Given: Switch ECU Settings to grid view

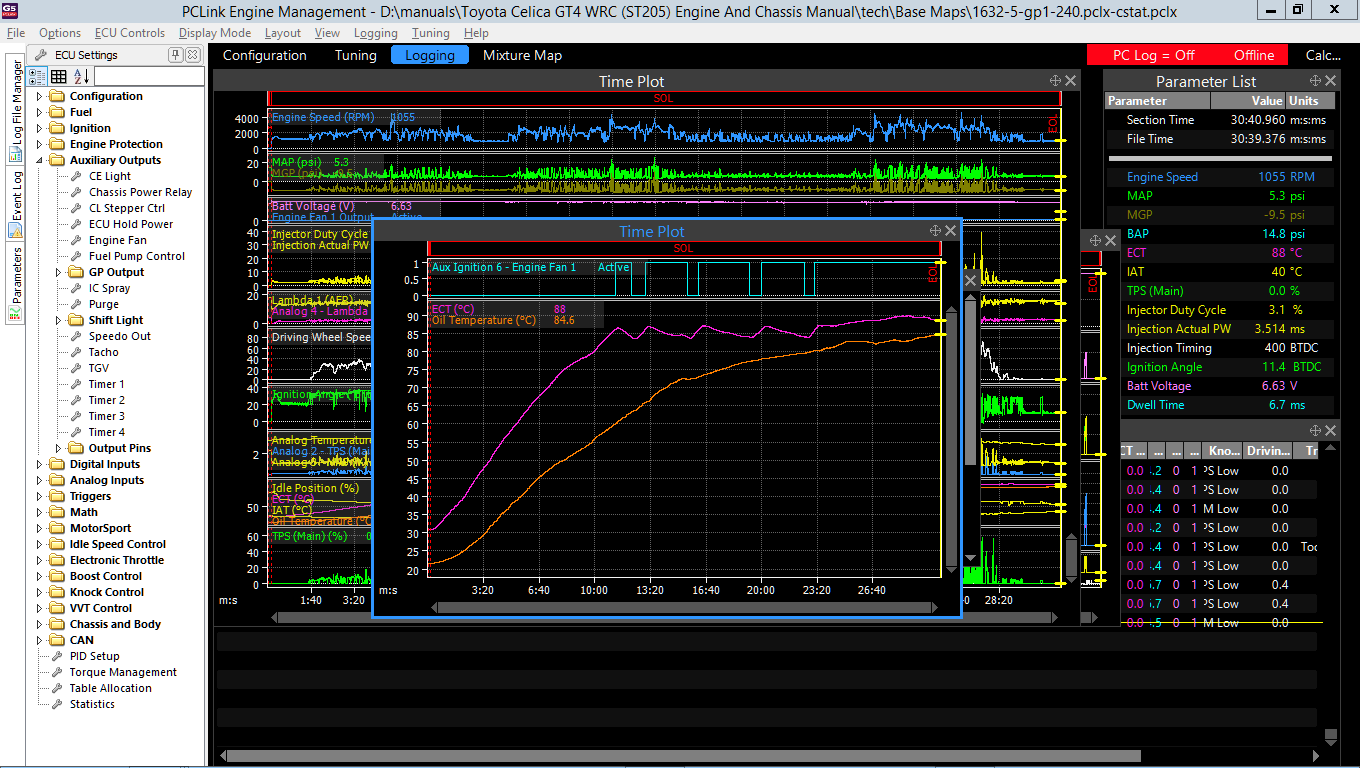Looking at the screenshot, I should (59, 76).
